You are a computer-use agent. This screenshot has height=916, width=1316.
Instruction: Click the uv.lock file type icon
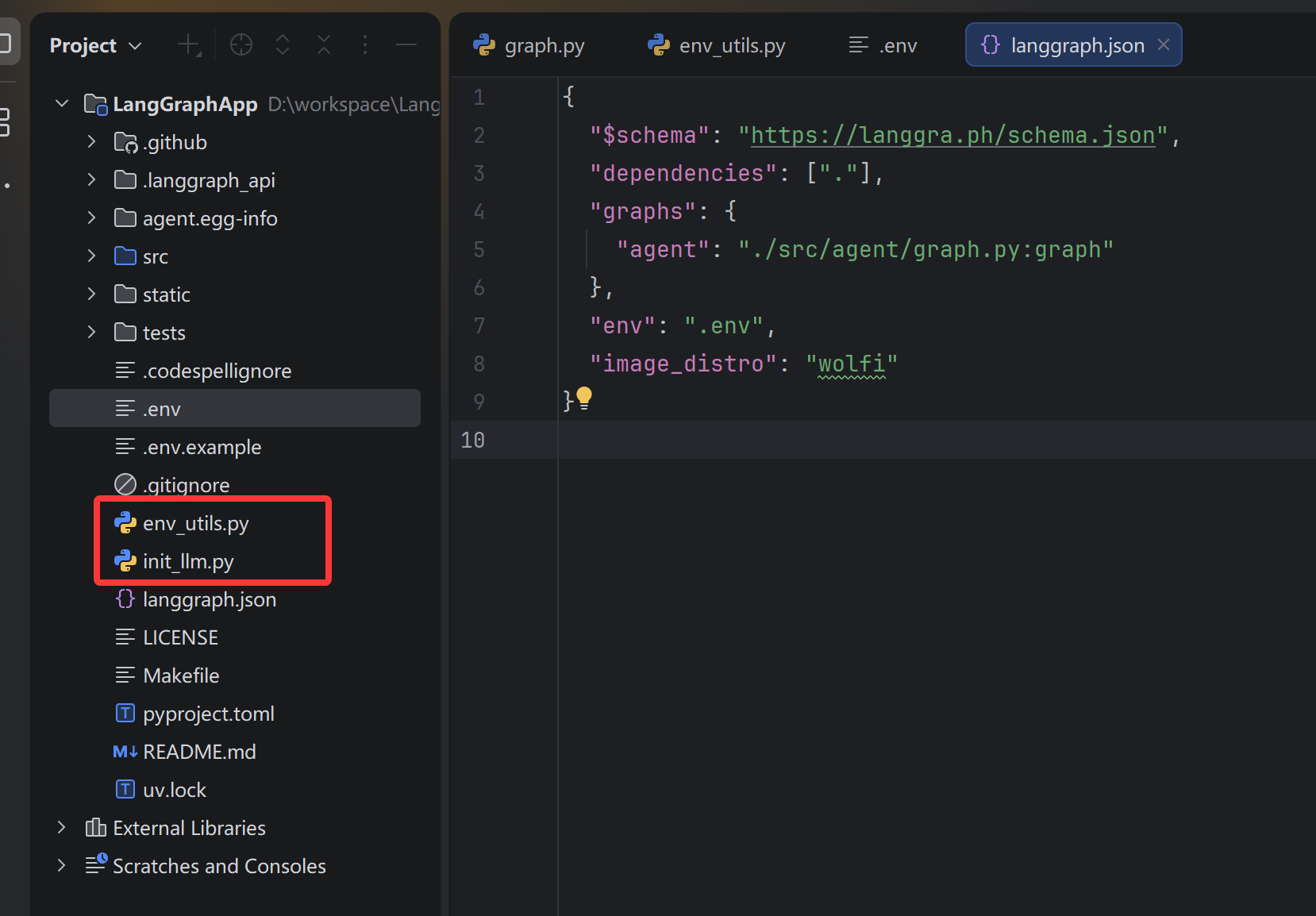coord(125,790)
